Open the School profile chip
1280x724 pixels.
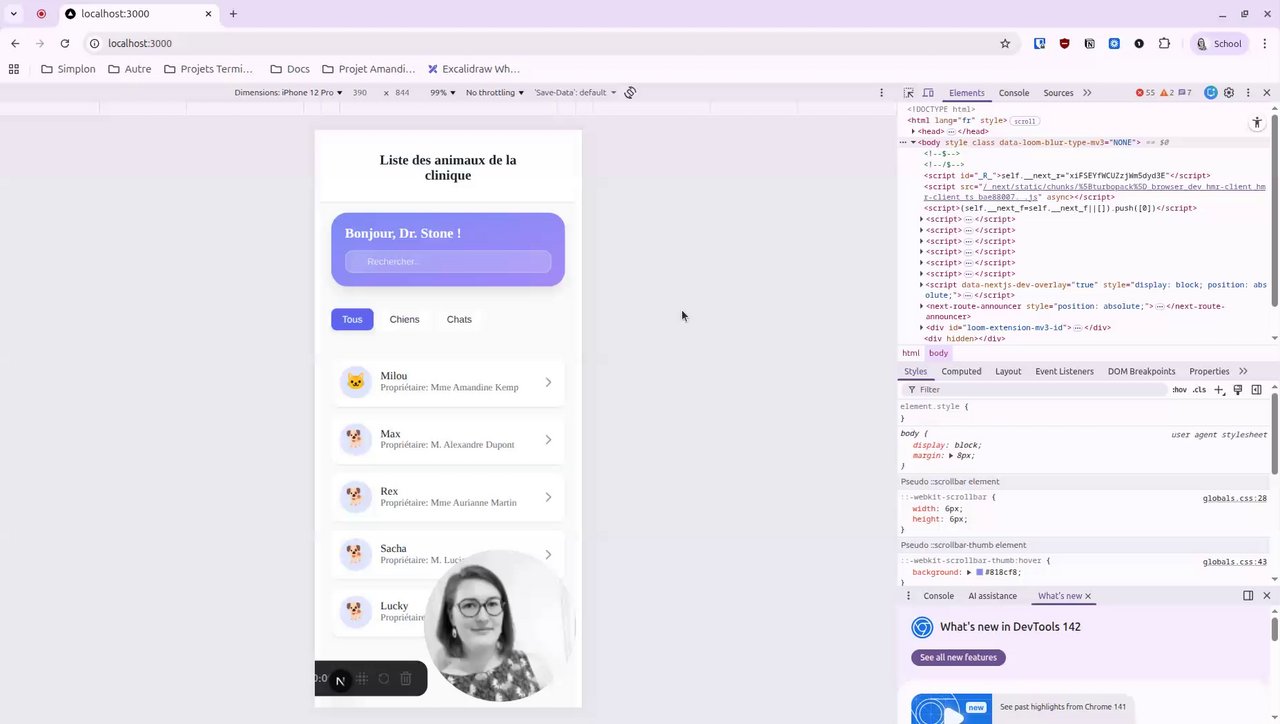1219,43
